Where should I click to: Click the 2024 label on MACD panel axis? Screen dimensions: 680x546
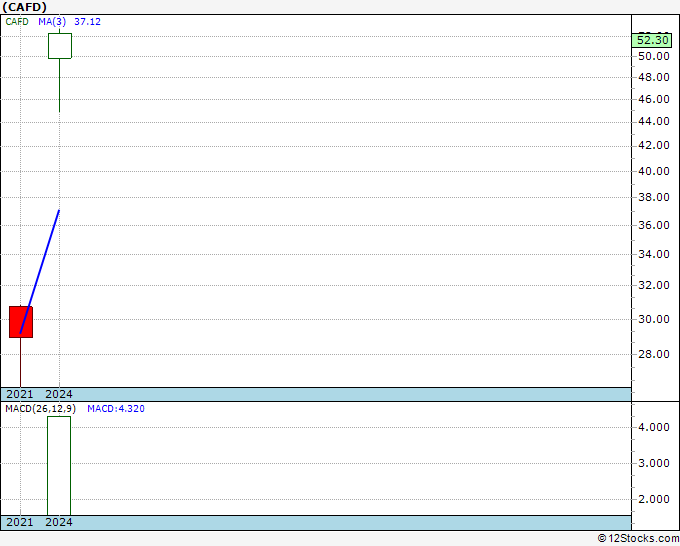pyautogui.click(x=59, y=522)
